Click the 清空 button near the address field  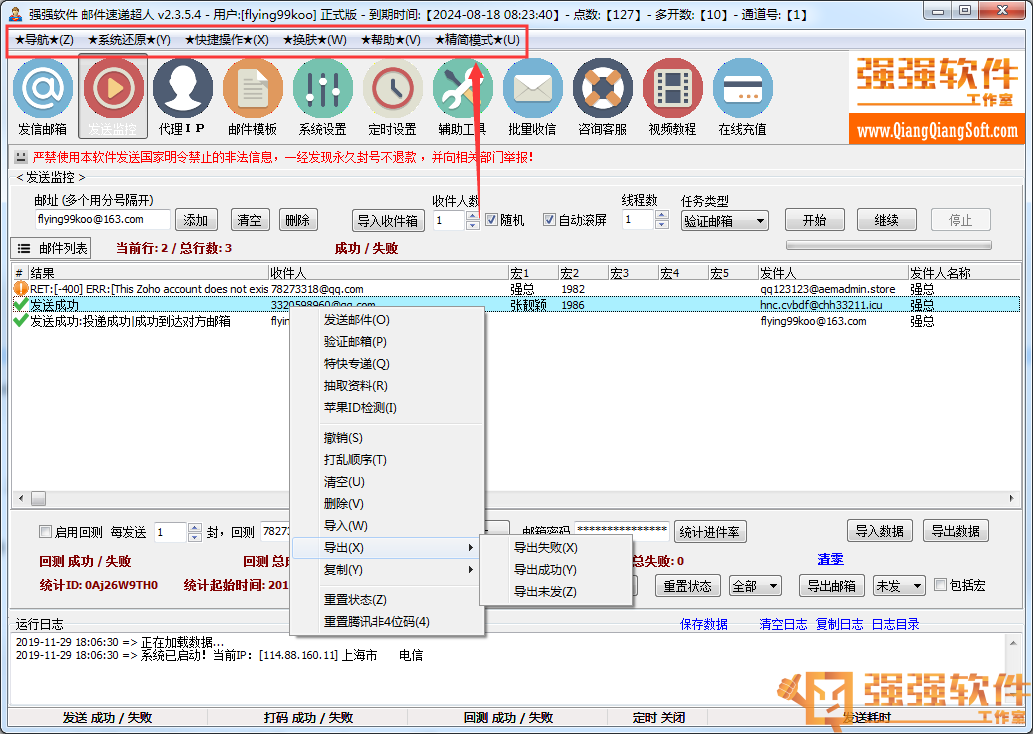tap(250, 220)
